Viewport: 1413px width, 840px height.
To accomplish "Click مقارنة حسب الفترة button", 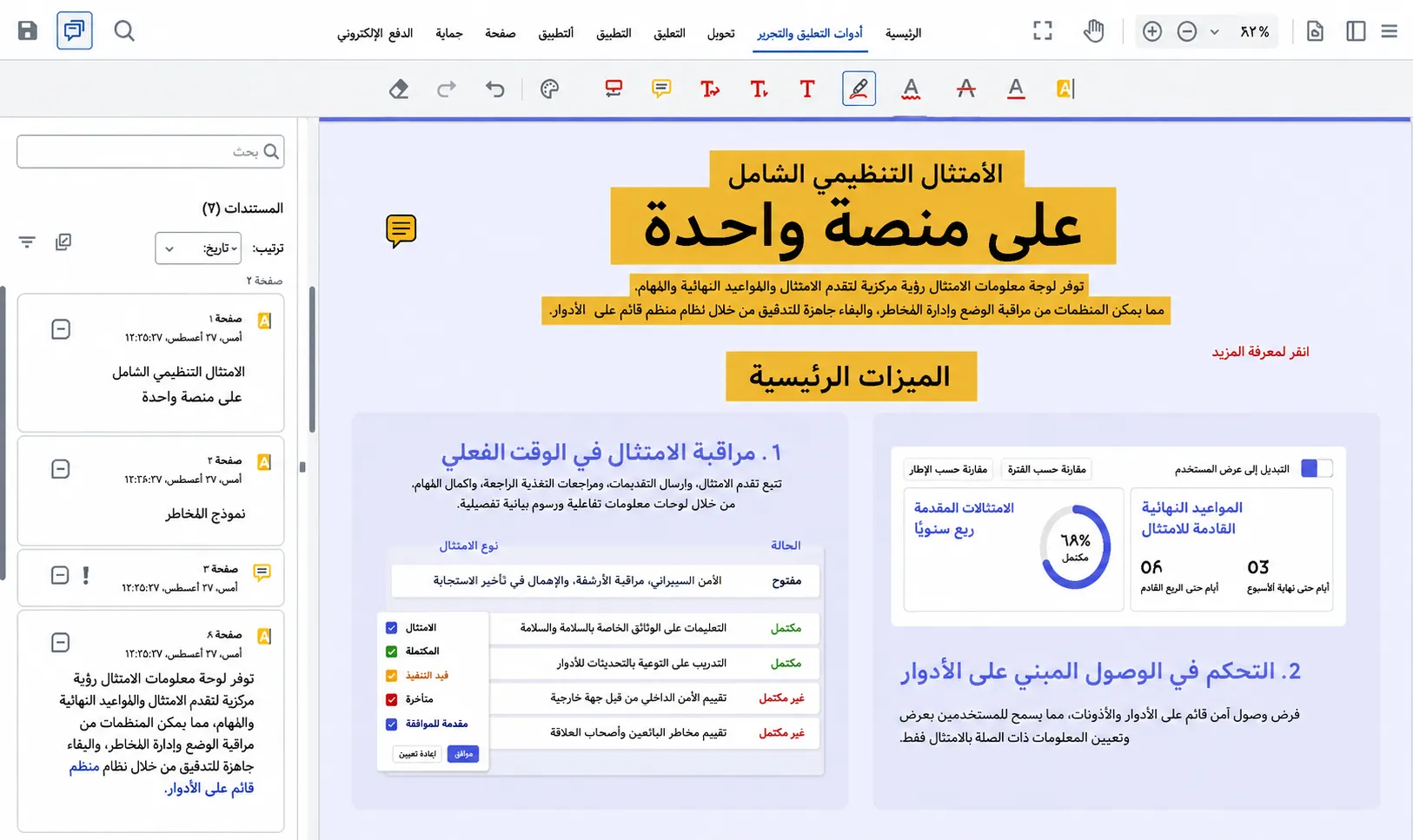I will point(1046,469).
